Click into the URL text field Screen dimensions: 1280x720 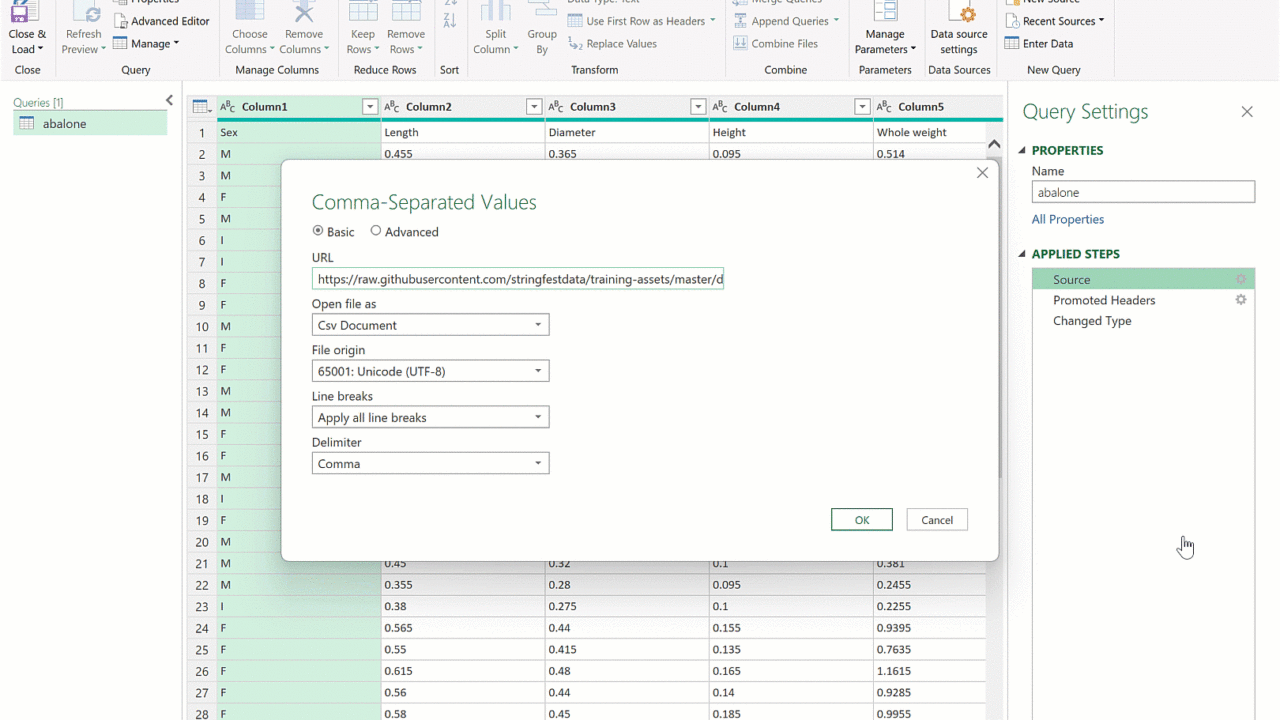tap(517, 280)
